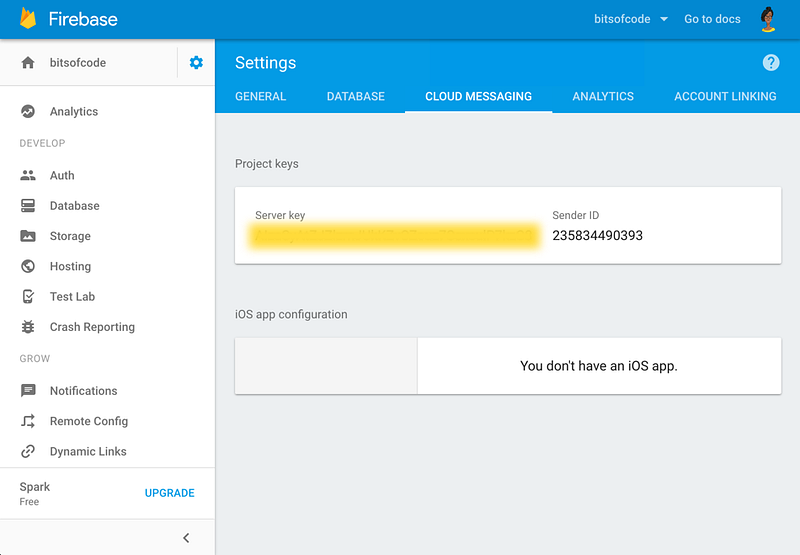Click the DEVELOP section heading
Image resolution: width=800 pixels, height=555 pixels.
42,143
